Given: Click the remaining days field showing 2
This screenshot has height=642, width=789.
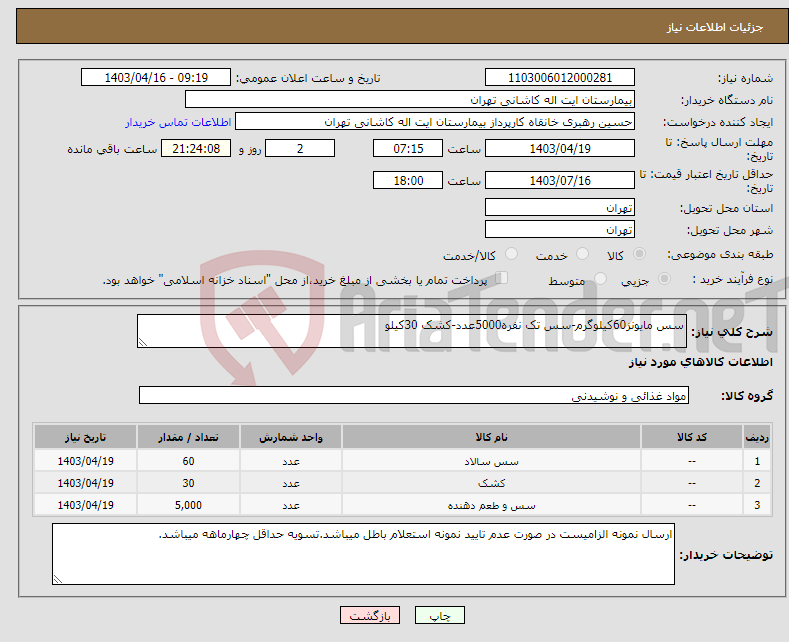Looking at the screenshot, I should pyautogui.click(x=300, y=148).
